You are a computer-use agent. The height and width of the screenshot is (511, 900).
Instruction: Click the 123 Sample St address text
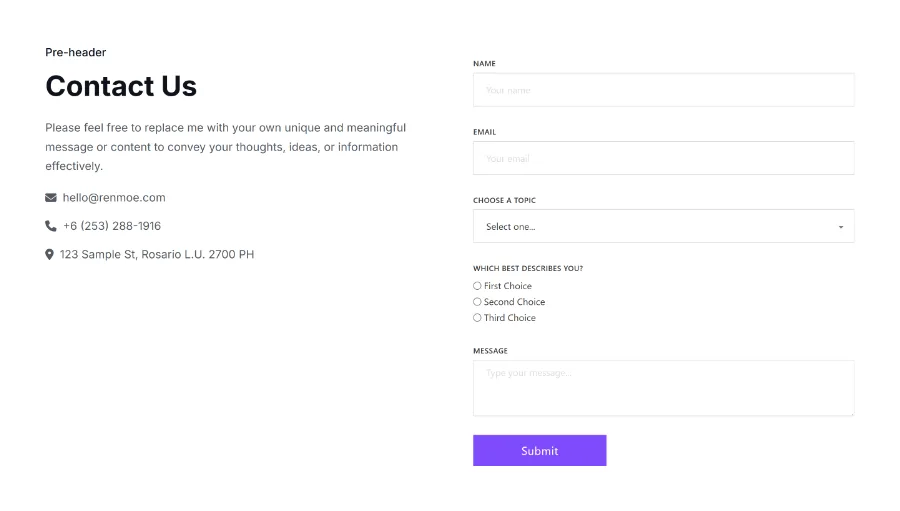(x=157, y=255)
